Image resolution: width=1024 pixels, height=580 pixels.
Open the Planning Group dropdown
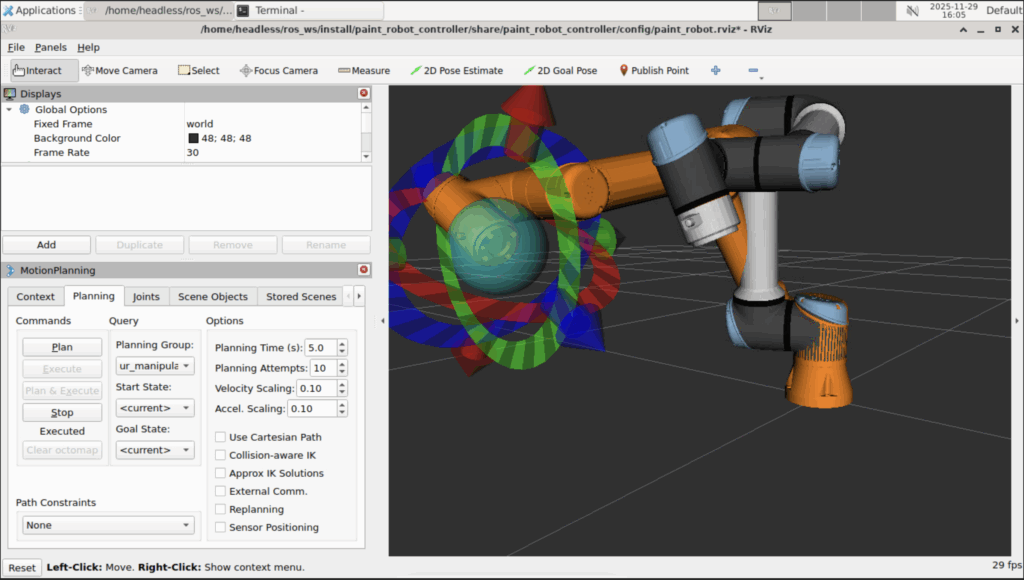[154, 366]
